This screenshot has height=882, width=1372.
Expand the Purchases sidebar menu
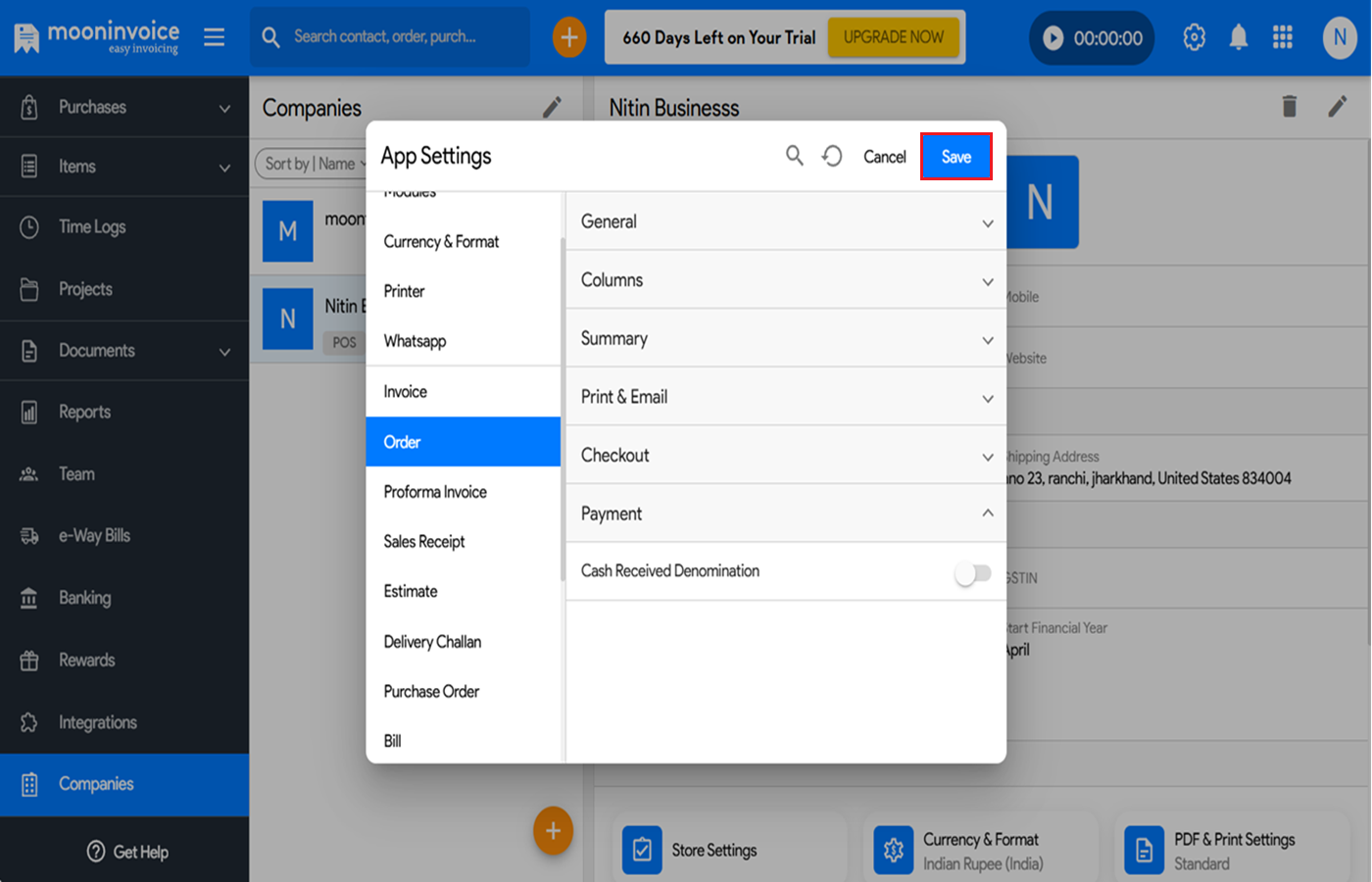(124, 107)
